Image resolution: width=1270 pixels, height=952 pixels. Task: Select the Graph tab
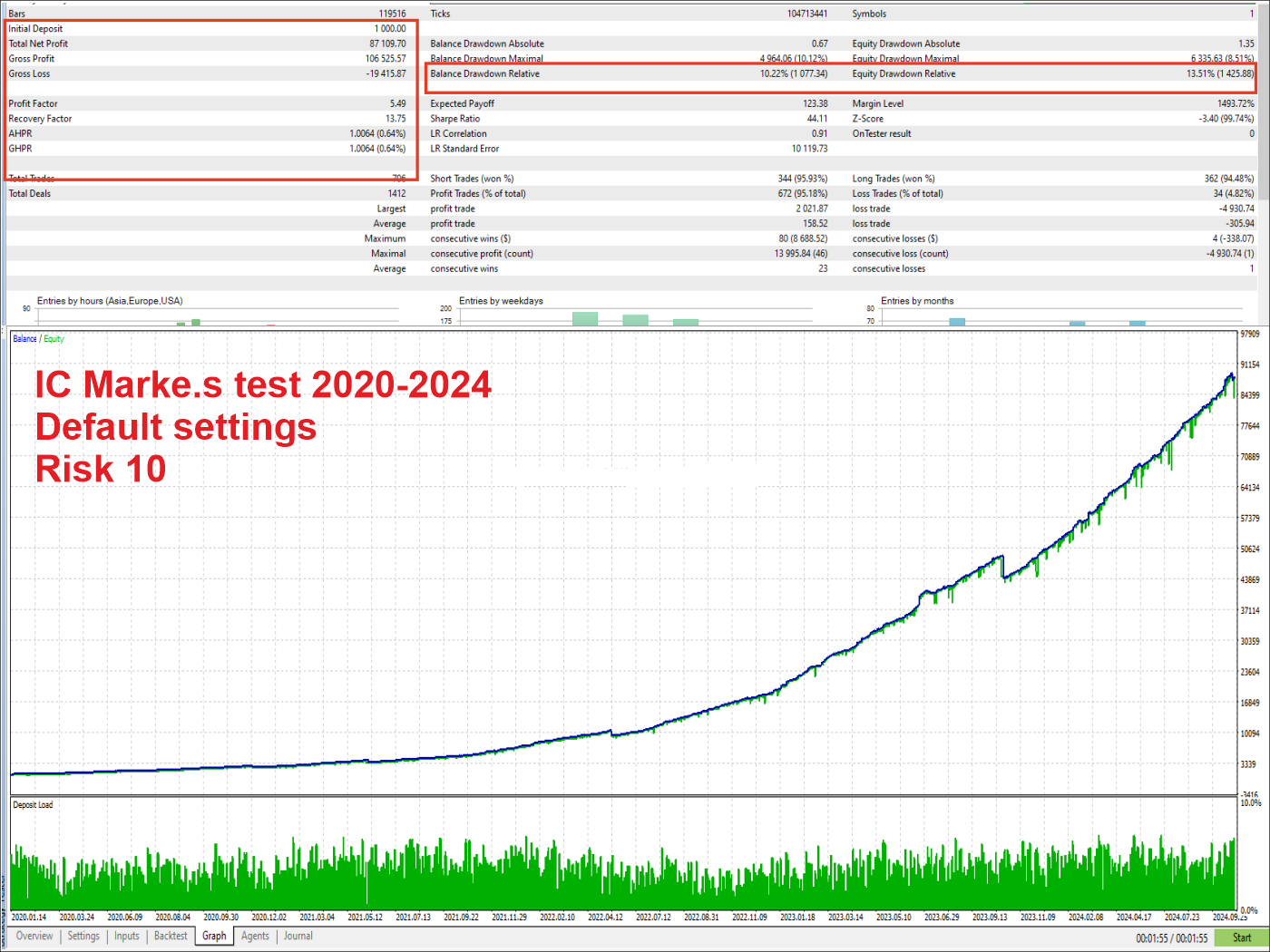(x=214, y=936)
